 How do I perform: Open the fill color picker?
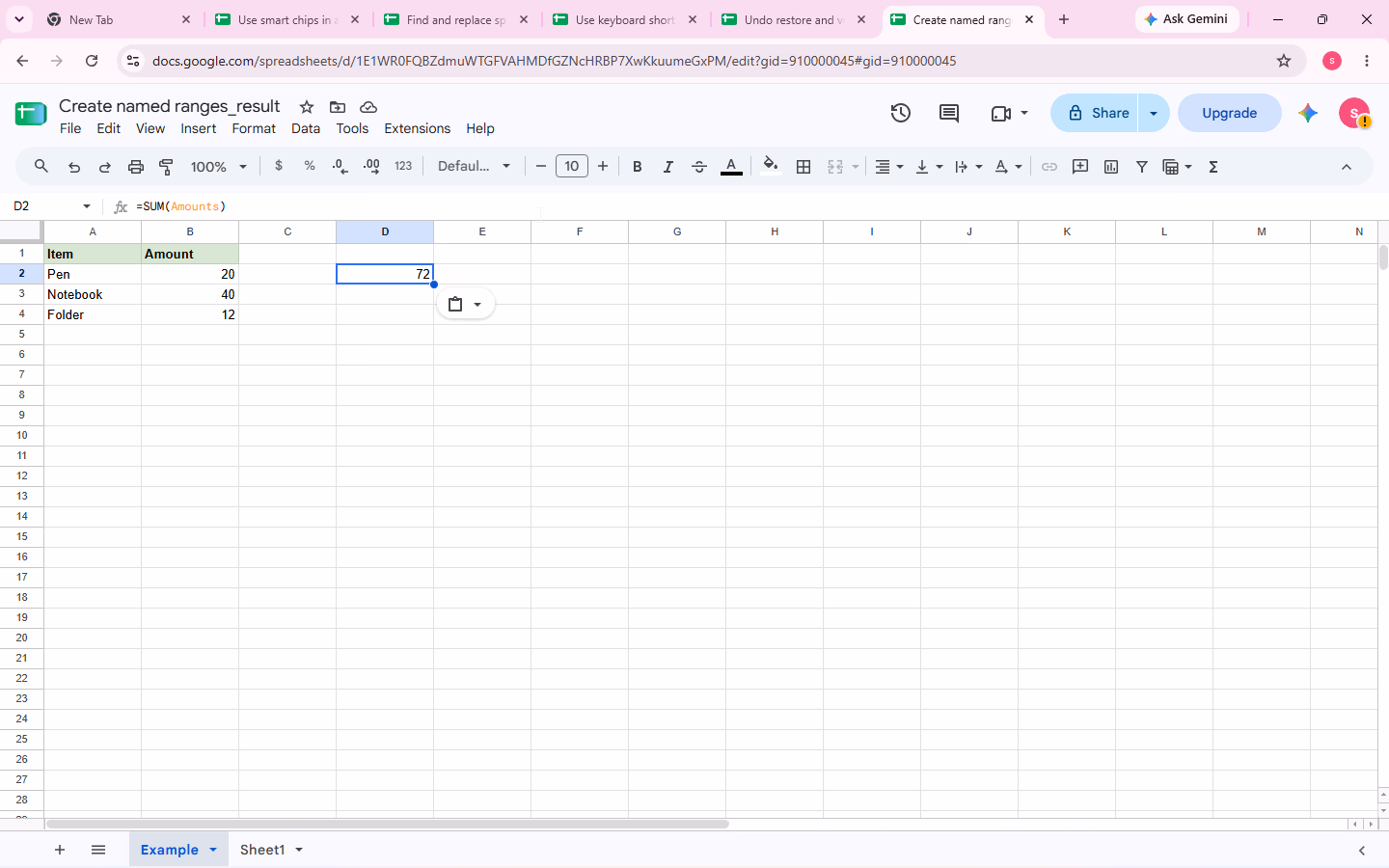pos(770,166)
